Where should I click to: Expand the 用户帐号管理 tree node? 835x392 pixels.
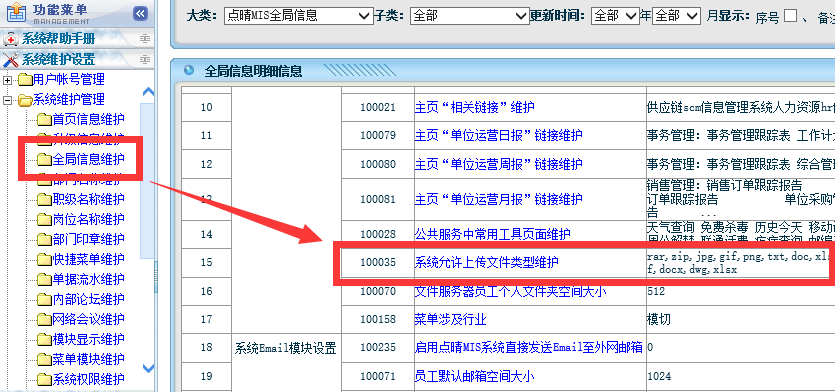coord(7,80)
